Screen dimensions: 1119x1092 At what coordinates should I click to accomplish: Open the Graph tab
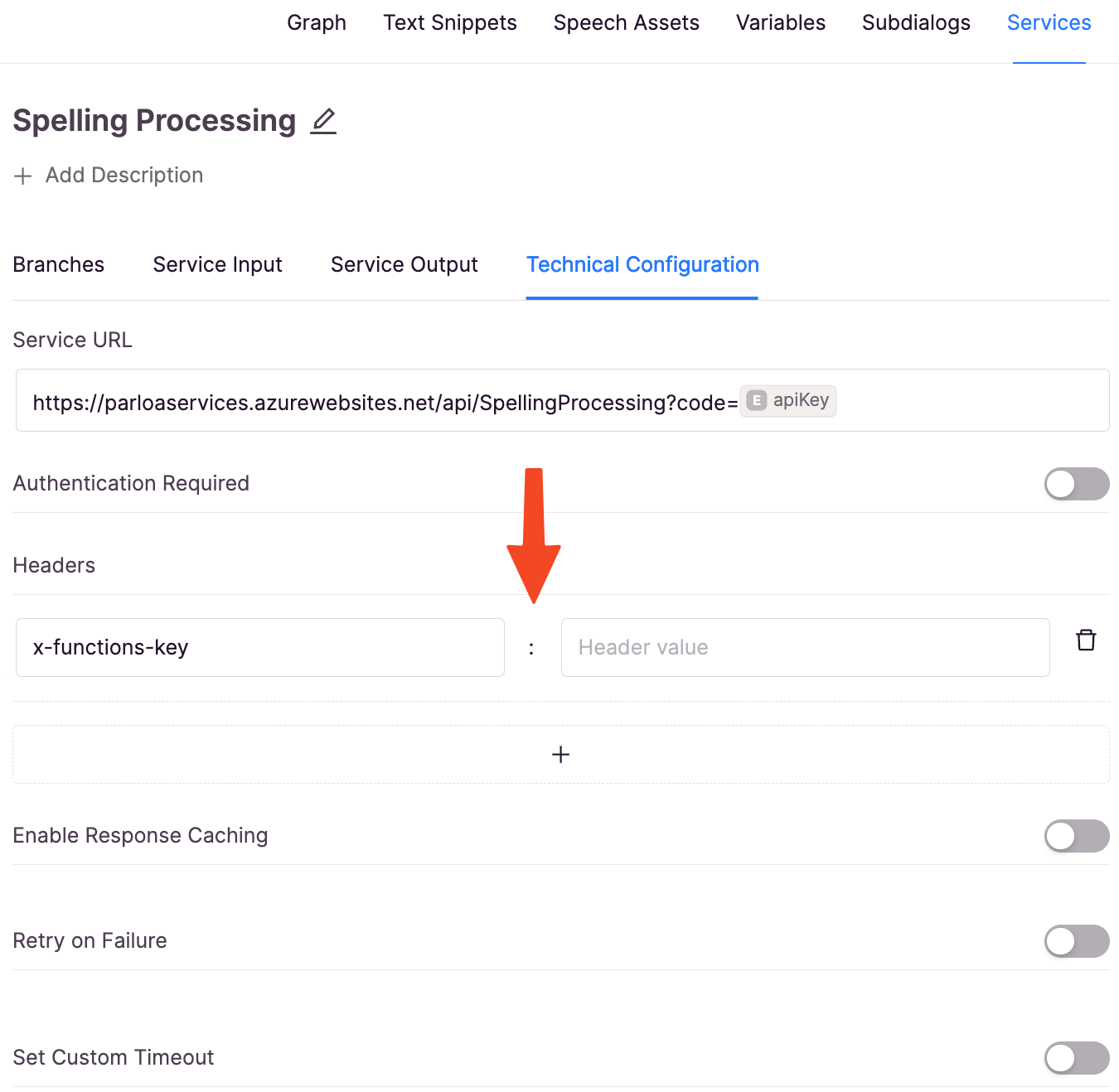click(x=317, y=23)
